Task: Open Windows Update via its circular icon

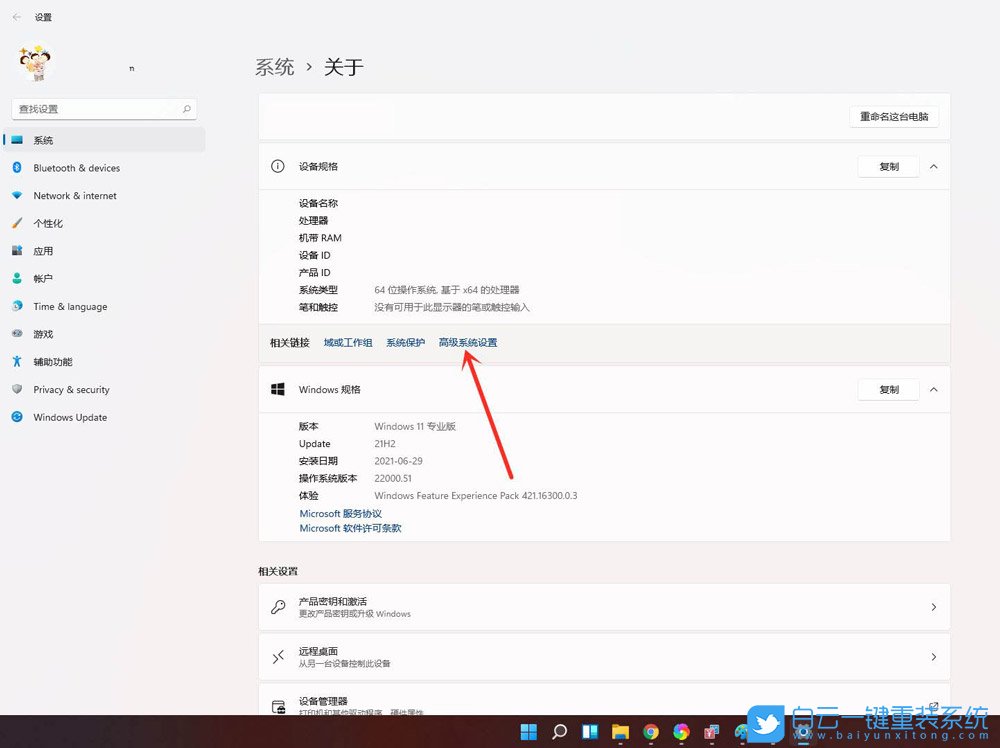Action: click(16, 417)
